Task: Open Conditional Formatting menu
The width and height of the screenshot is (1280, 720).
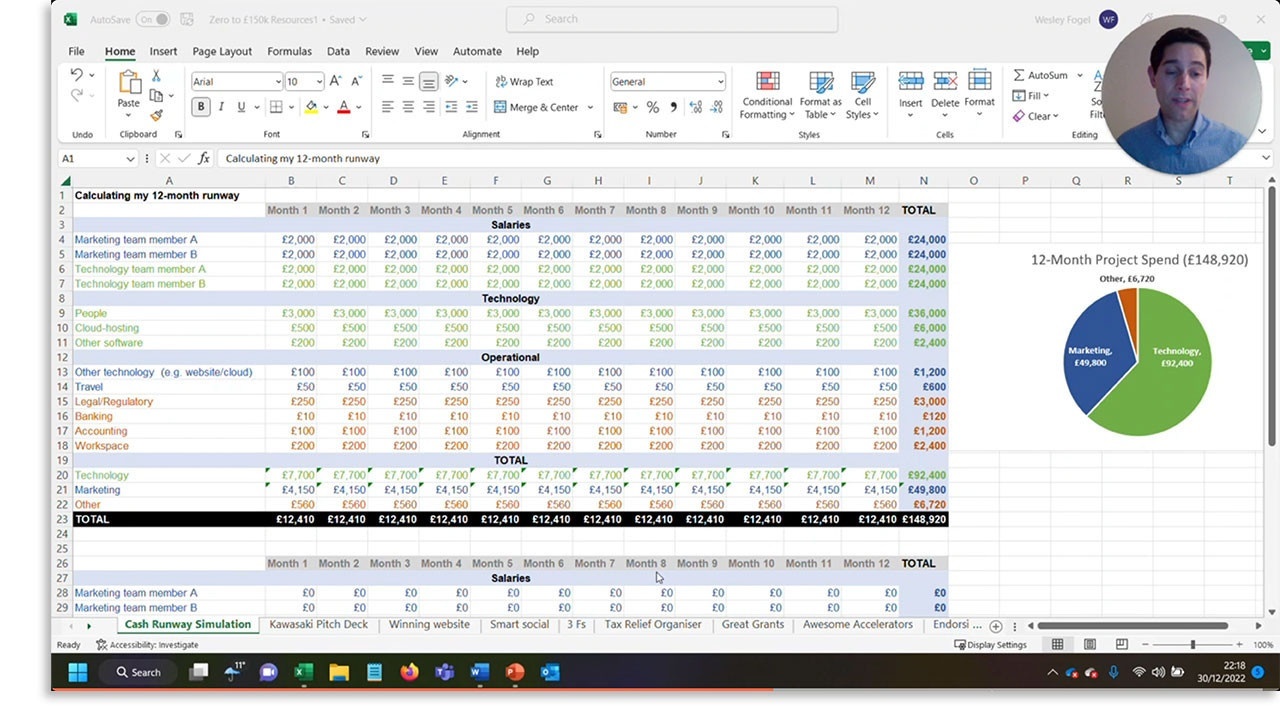Action: tap(768, 96)
